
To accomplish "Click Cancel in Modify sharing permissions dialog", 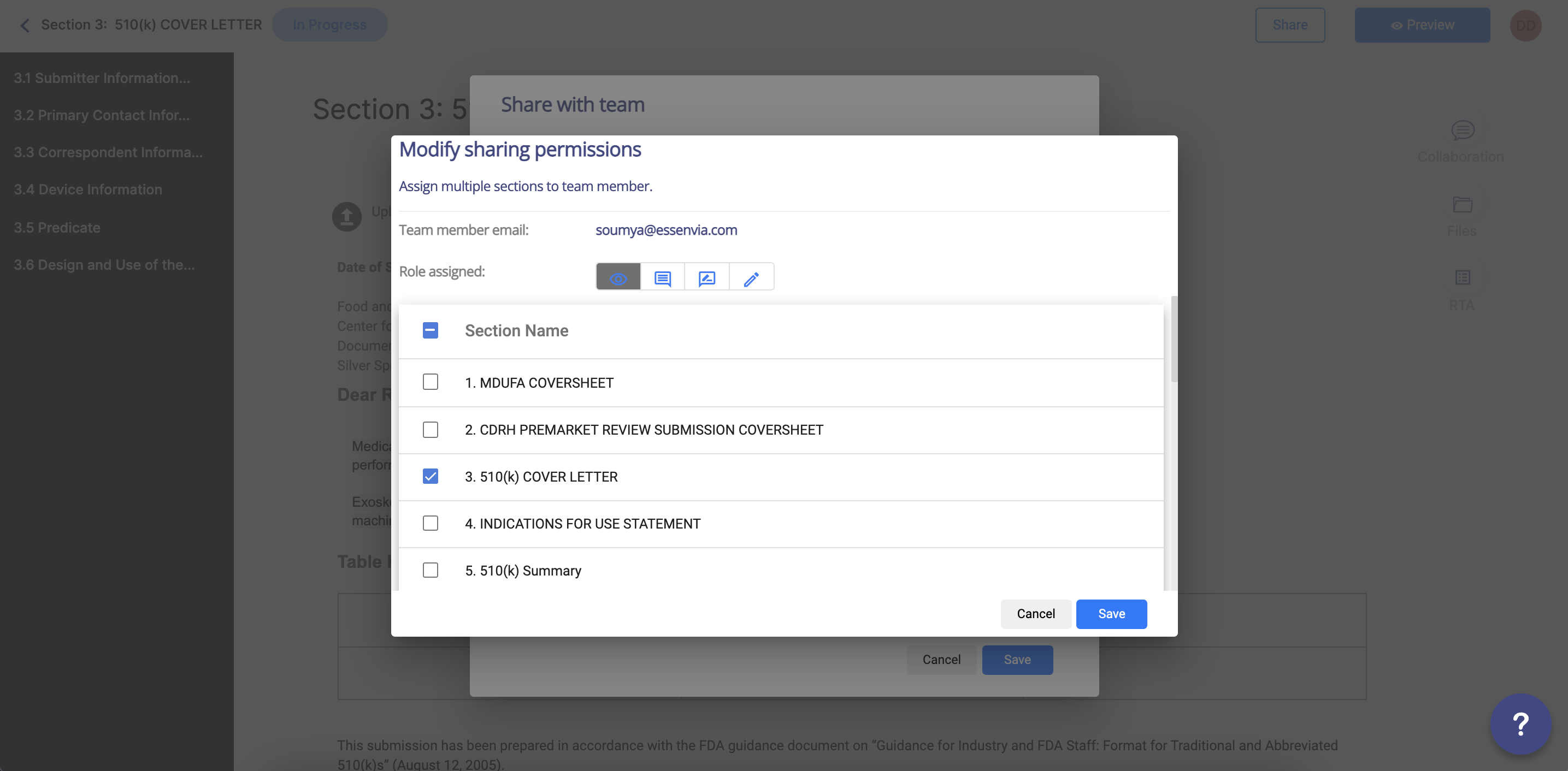I will pos(1035,613).
